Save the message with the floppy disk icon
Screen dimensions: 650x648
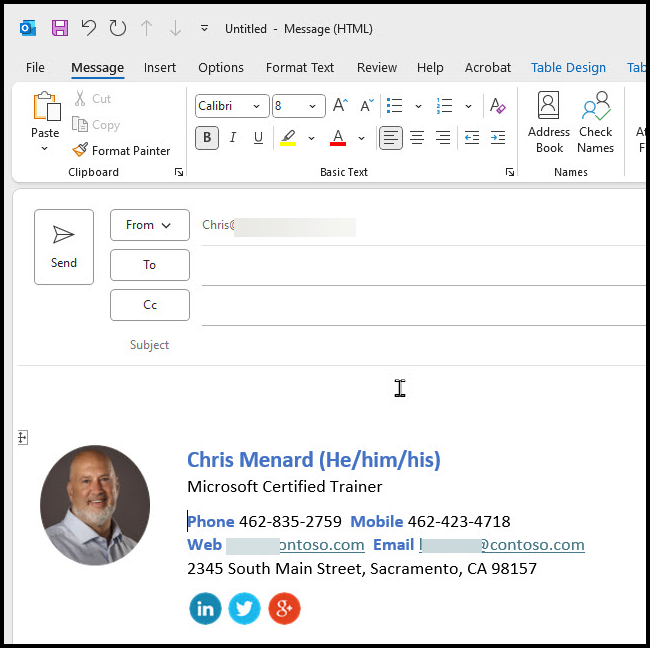(x=60, y=28)
